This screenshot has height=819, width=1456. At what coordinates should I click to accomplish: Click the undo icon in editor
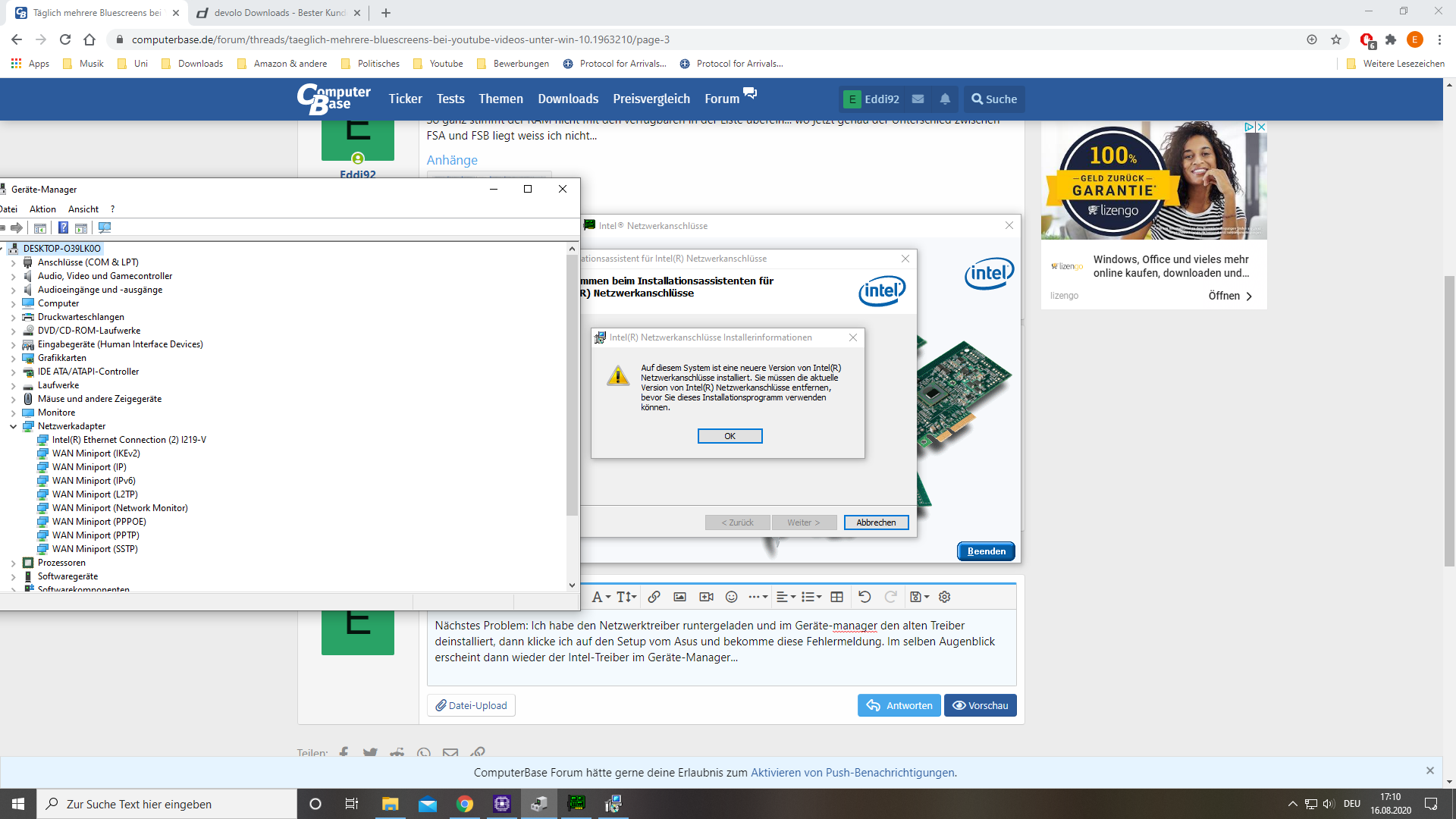(864, 597)
